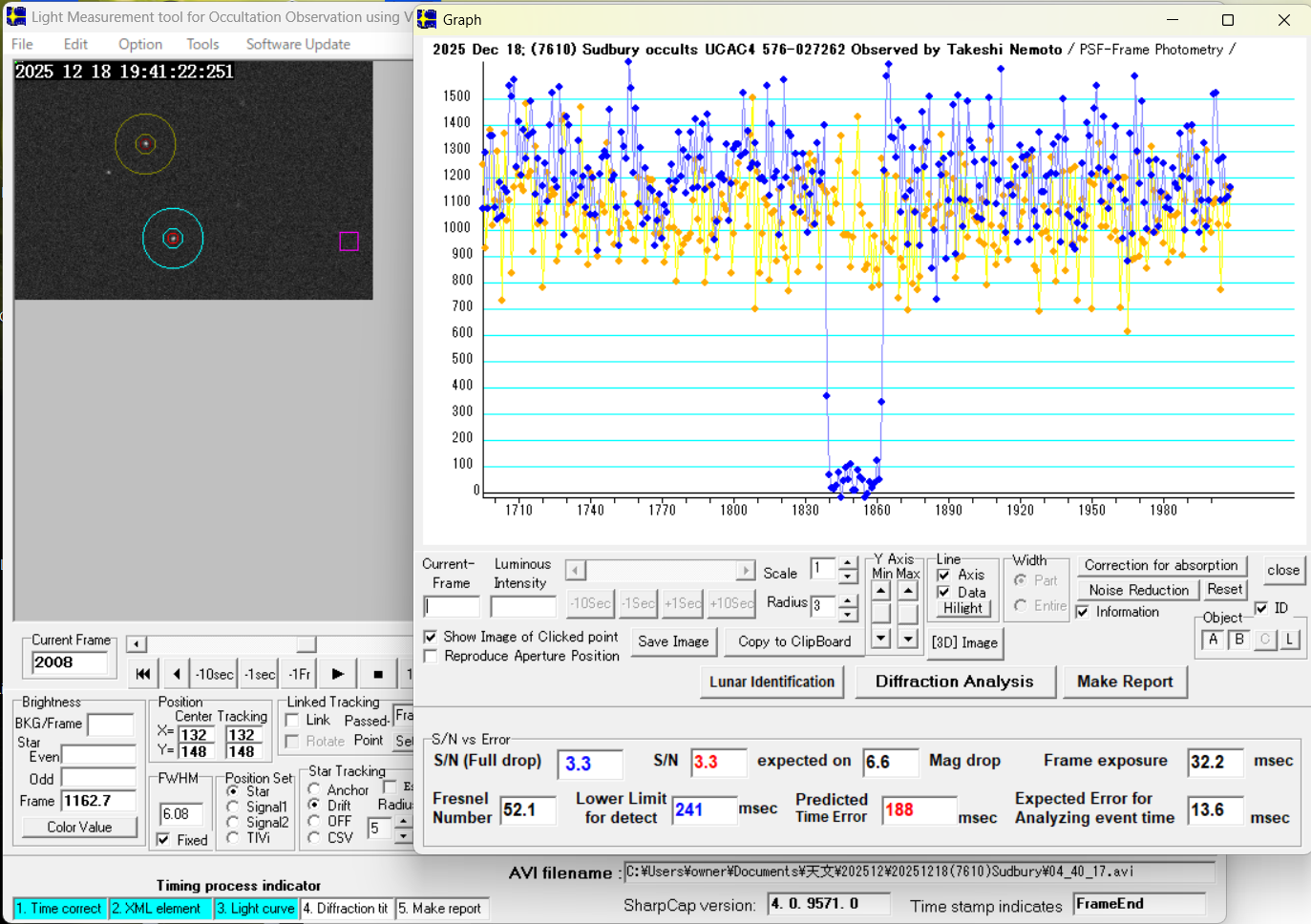This screenshot has height=924, width=1311.
Task: Disable Show Image of Clicked point
Action: pyautogui.click(x=431, y=637)
